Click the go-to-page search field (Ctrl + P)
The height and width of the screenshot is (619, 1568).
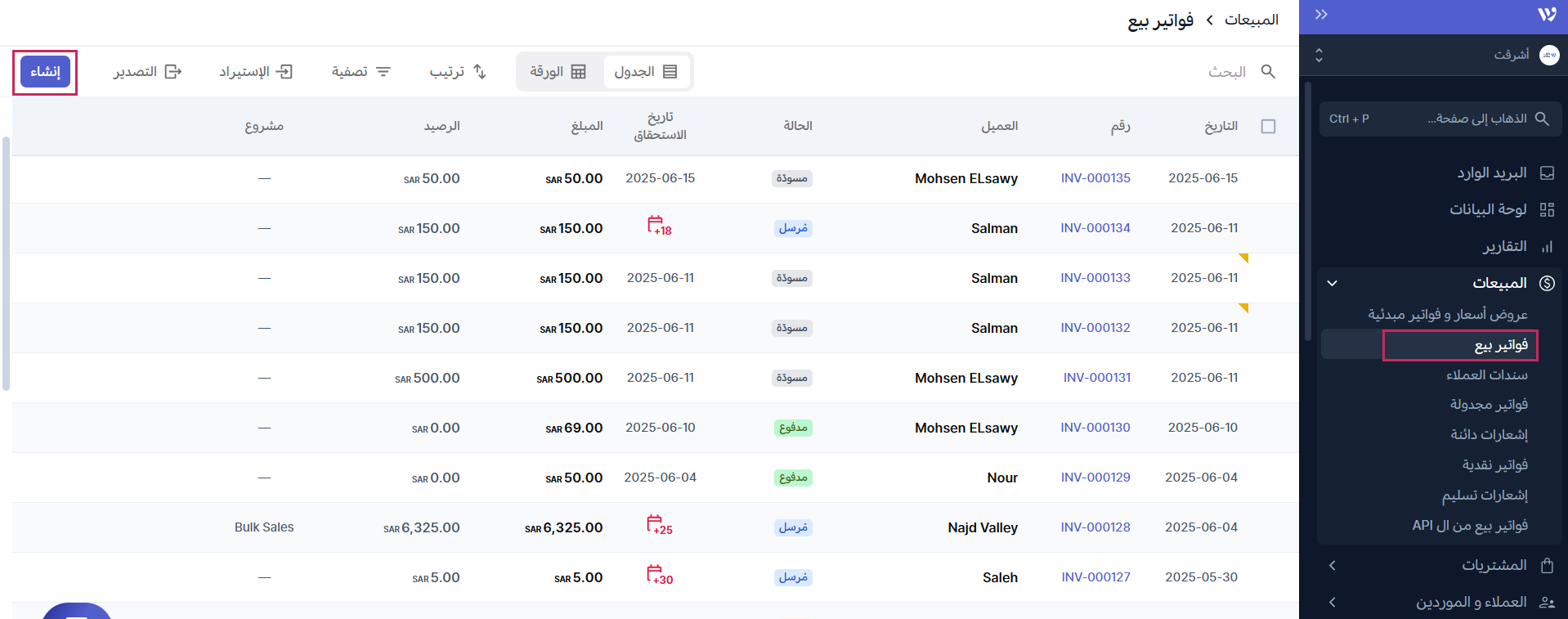pyautogui.click(x=1440, y=119)
